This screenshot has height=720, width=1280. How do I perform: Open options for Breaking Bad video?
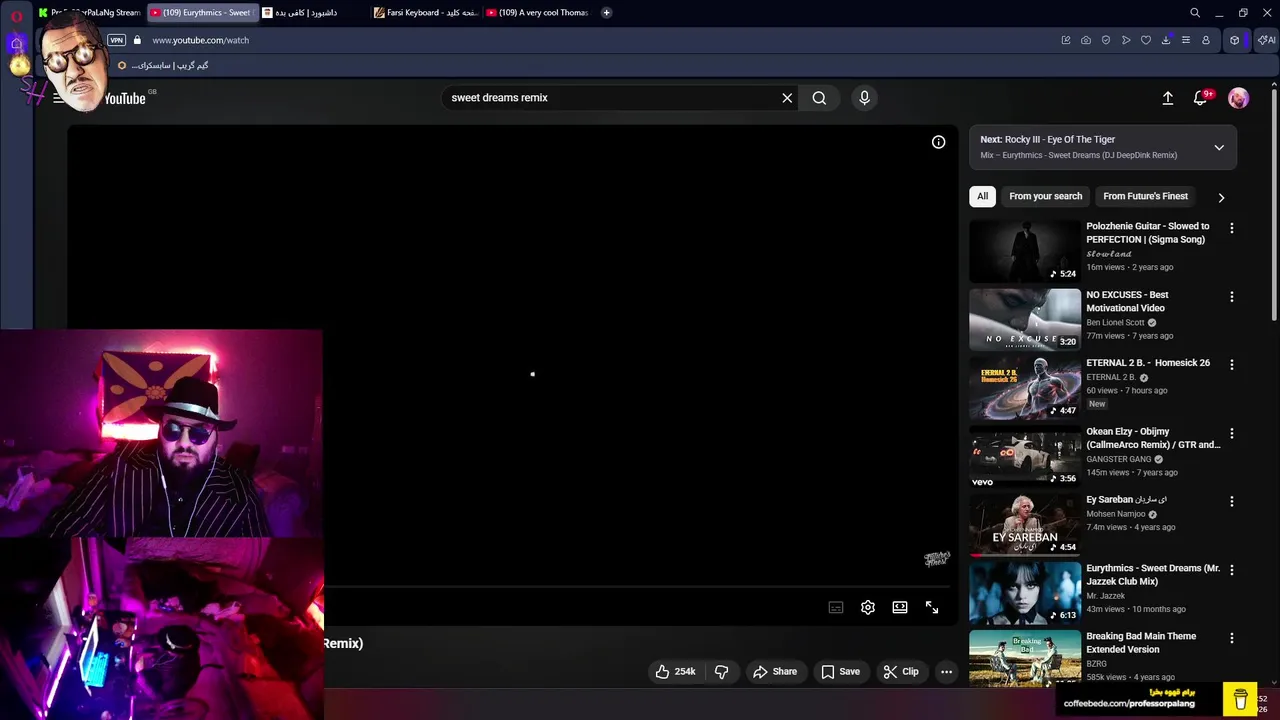[x=1232, y=638]
